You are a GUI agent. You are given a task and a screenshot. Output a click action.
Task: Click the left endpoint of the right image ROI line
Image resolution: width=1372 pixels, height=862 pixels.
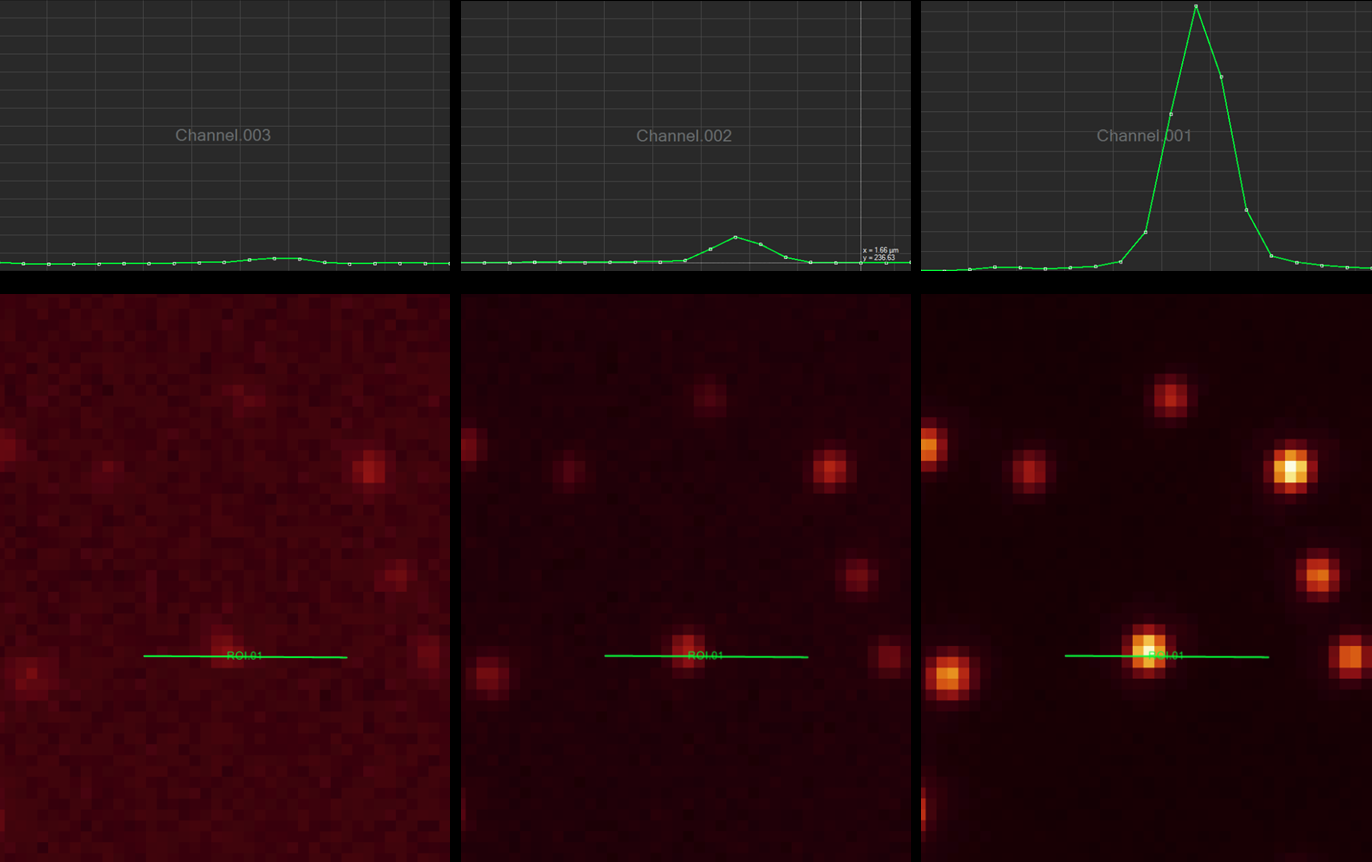[x=1066, y=656]
